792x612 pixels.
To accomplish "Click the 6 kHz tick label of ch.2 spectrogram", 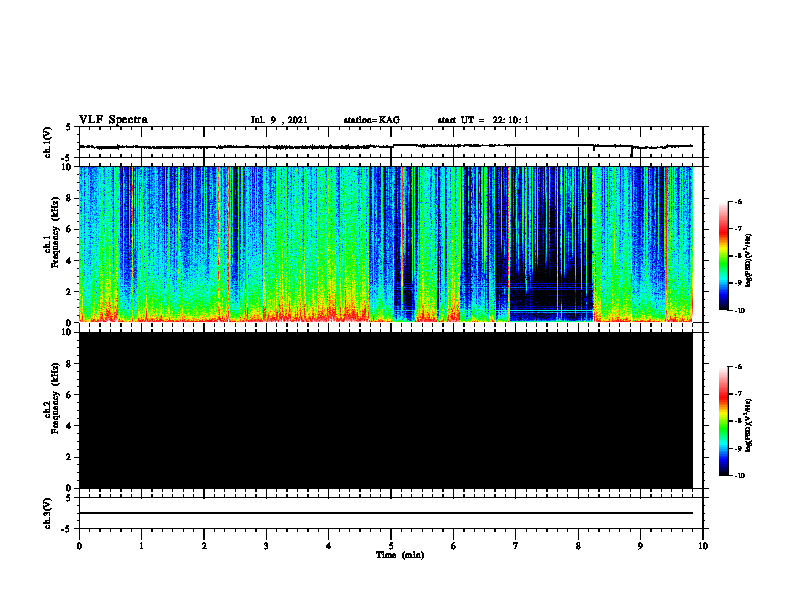I will point(70,395).
